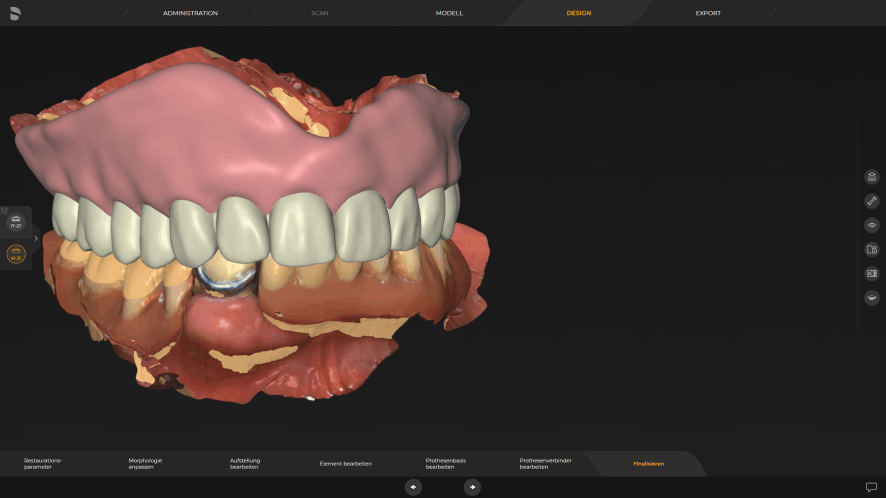Click the top view-cube icon on right
The width and height of the screenshot is (886, 498).
coord(871,177)
